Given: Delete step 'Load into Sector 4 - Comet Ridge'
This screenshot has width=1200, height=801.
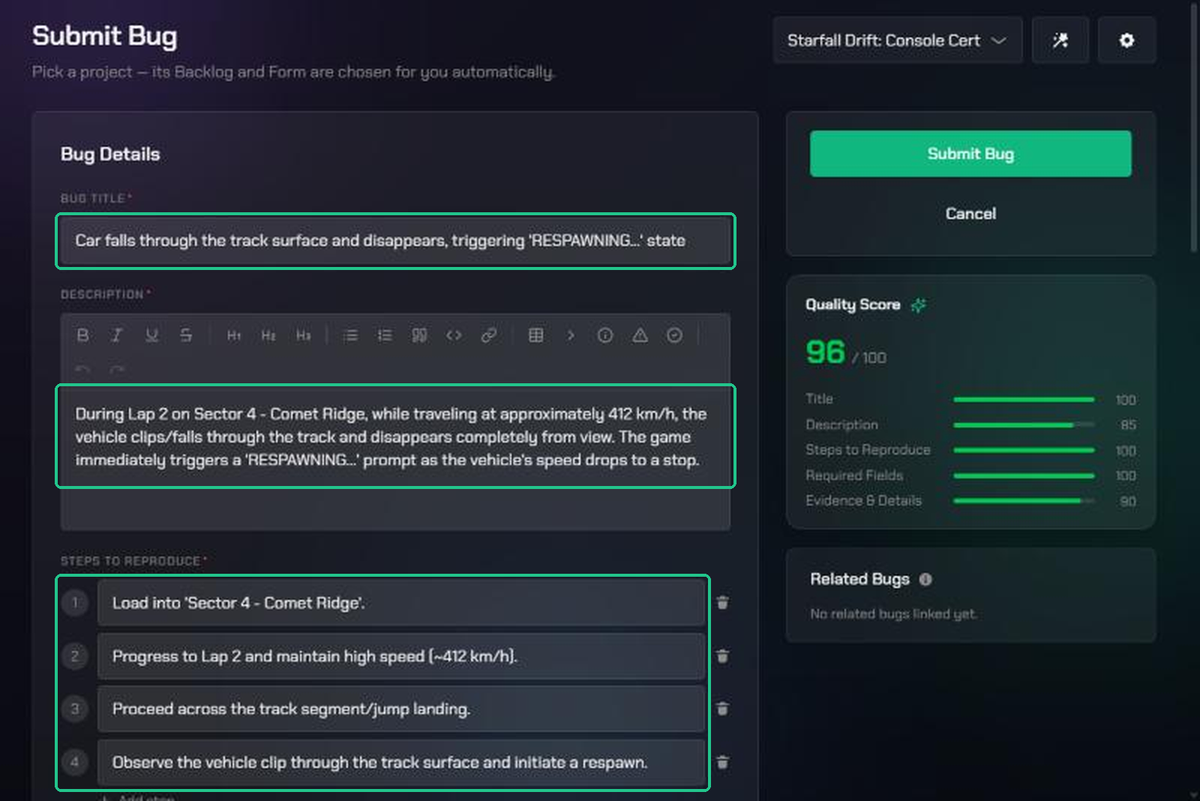Looking at the screenshot, I should 723,603.
